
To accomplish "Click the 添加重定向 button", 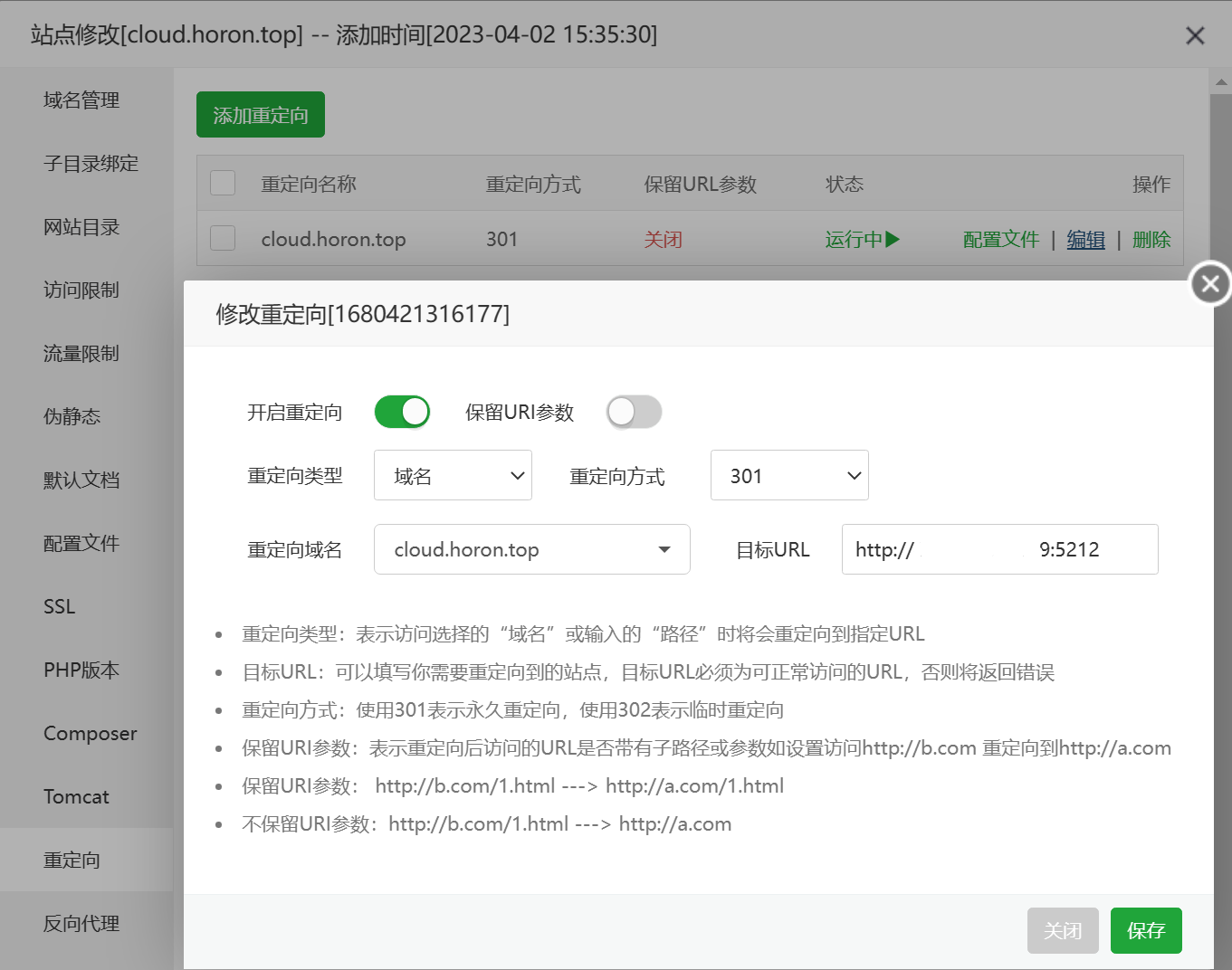I will (x=261, y=115).
